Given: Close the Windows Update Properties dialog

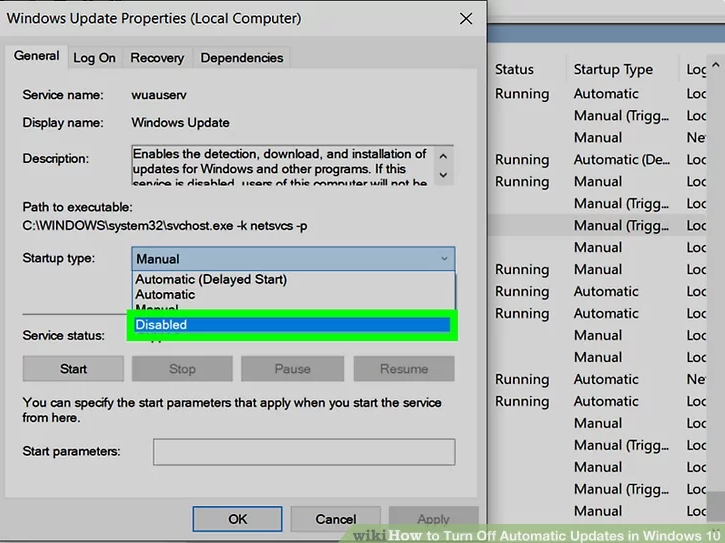Looking at the screenshot, I should pos(465,19).
